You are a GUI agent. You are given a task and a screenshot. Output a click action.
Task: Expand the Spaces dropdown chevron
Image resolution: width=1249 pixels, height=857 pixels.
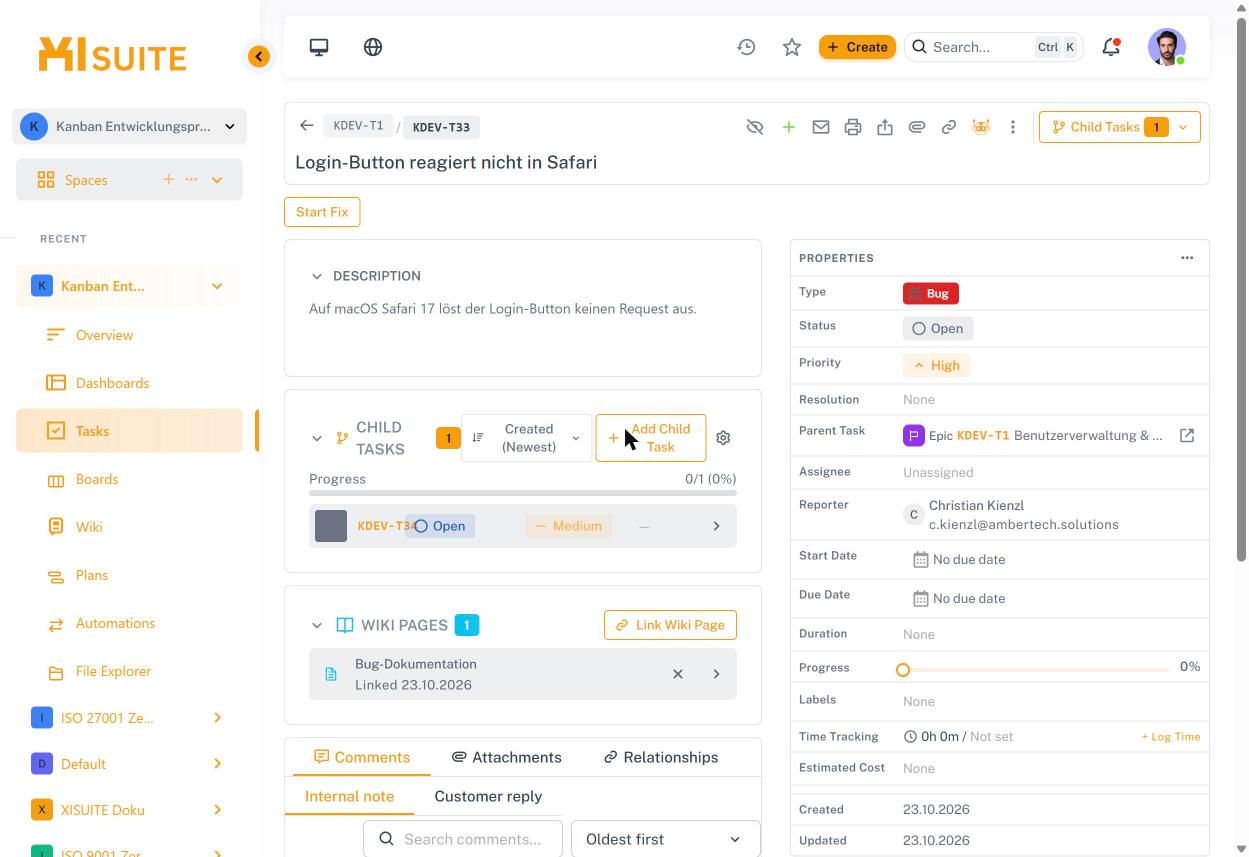click(x=217, y=180)
